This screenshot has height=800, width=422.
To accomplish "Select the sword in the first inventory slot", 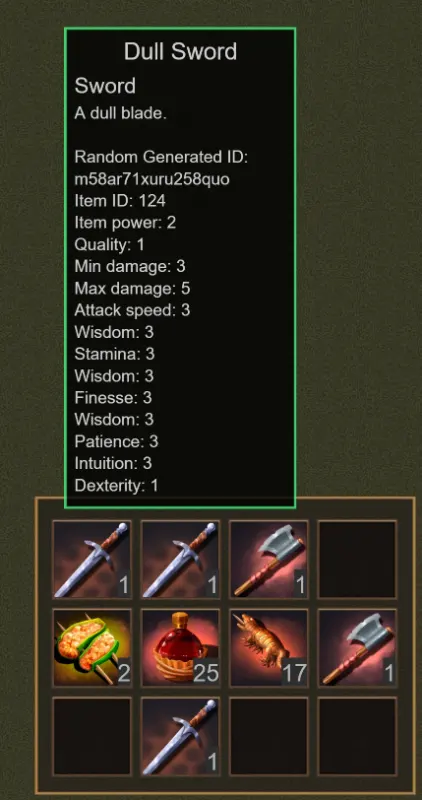I will (x=92, y=559).
